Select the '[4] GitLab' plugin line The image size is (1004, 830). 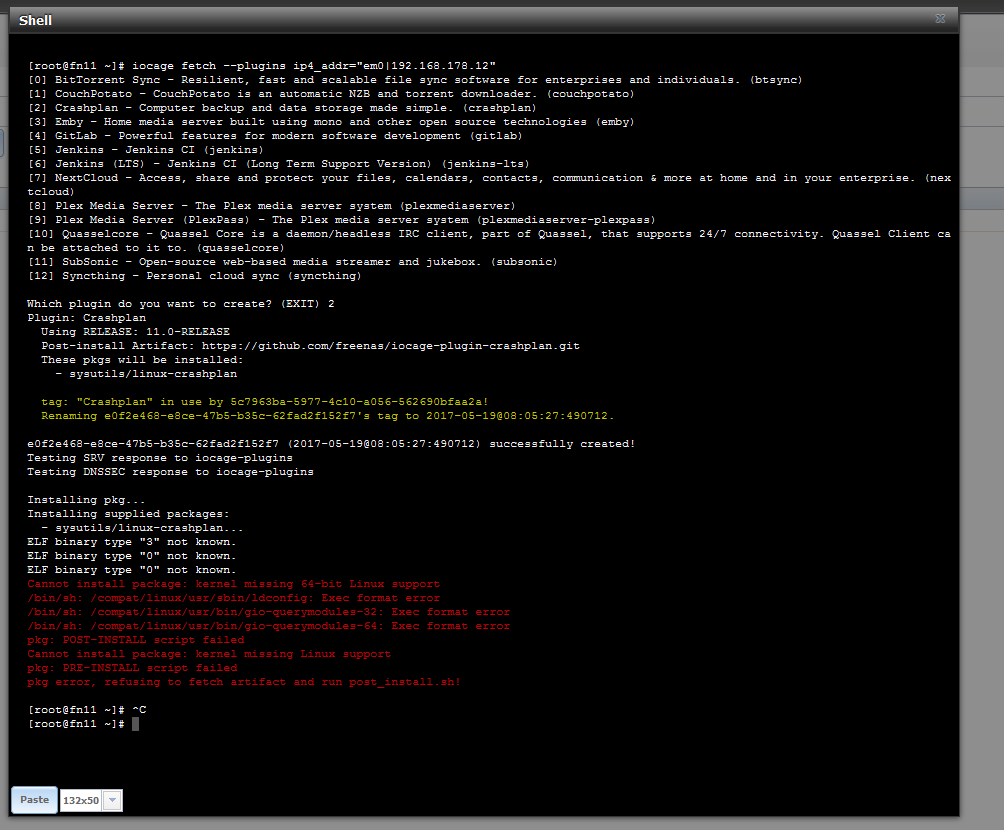[275, 136]
